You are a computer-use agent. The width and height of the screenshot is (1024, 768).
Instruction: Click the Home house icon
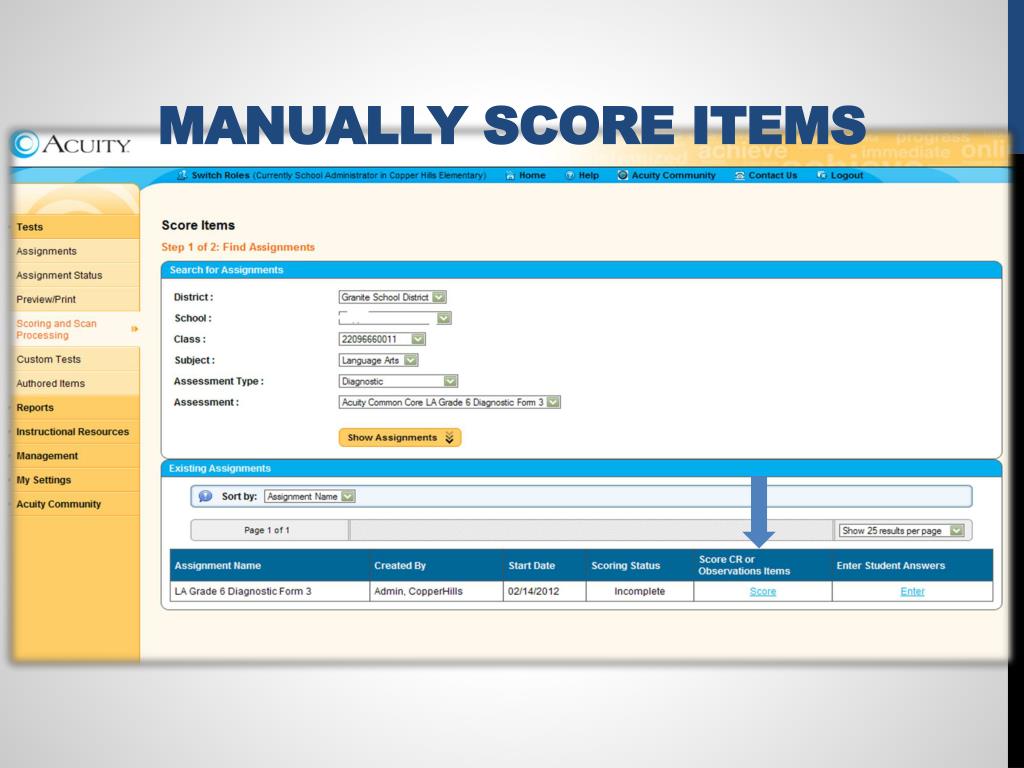pos(510,175)
